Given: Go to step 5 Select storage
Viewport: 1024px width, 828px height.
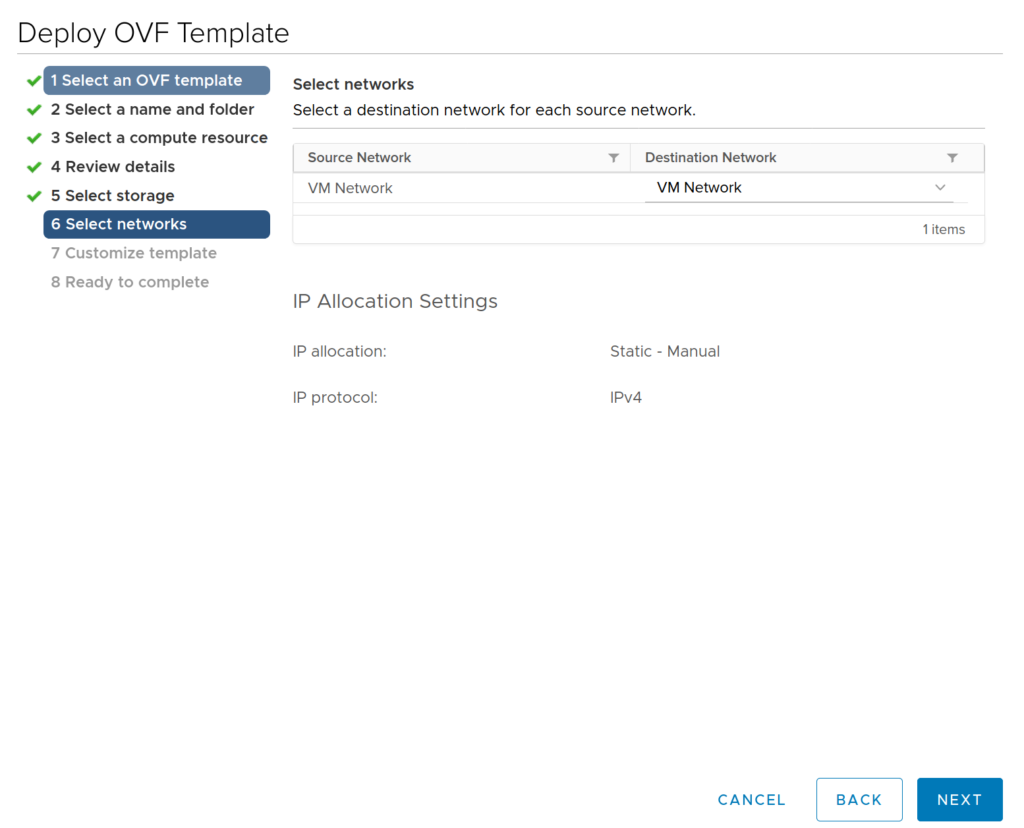Looking at the screenshot, I should [112, 195].
